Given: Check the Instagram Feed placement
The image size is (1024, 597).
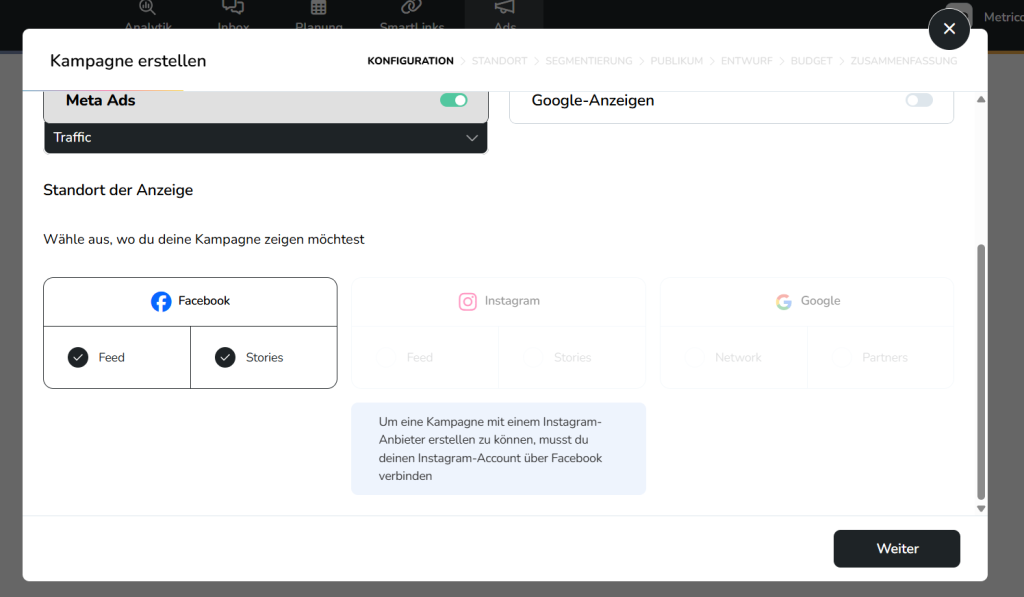Looking at the screenshot, I should click(x=386, y=357).
